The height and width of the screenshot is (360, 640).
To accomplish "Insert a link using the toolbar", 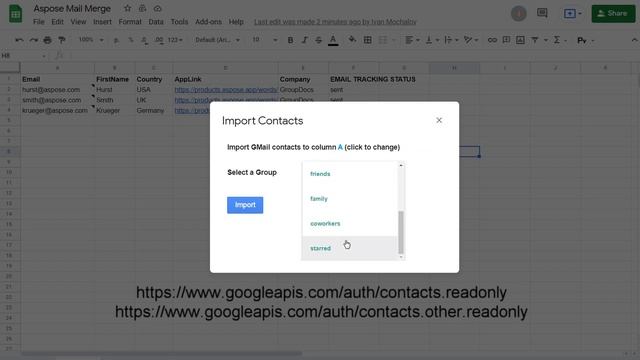I will pyautogui.click(x=492, y=40).
